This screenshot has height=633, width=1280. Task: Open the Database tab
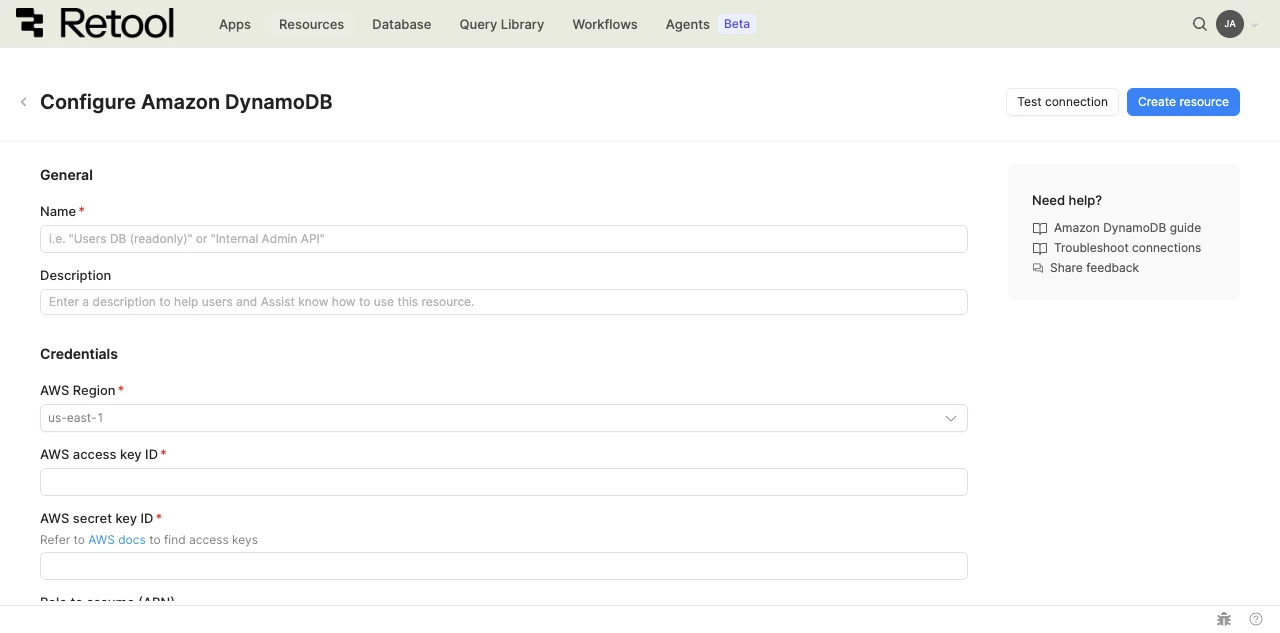(x=401, y=24)
